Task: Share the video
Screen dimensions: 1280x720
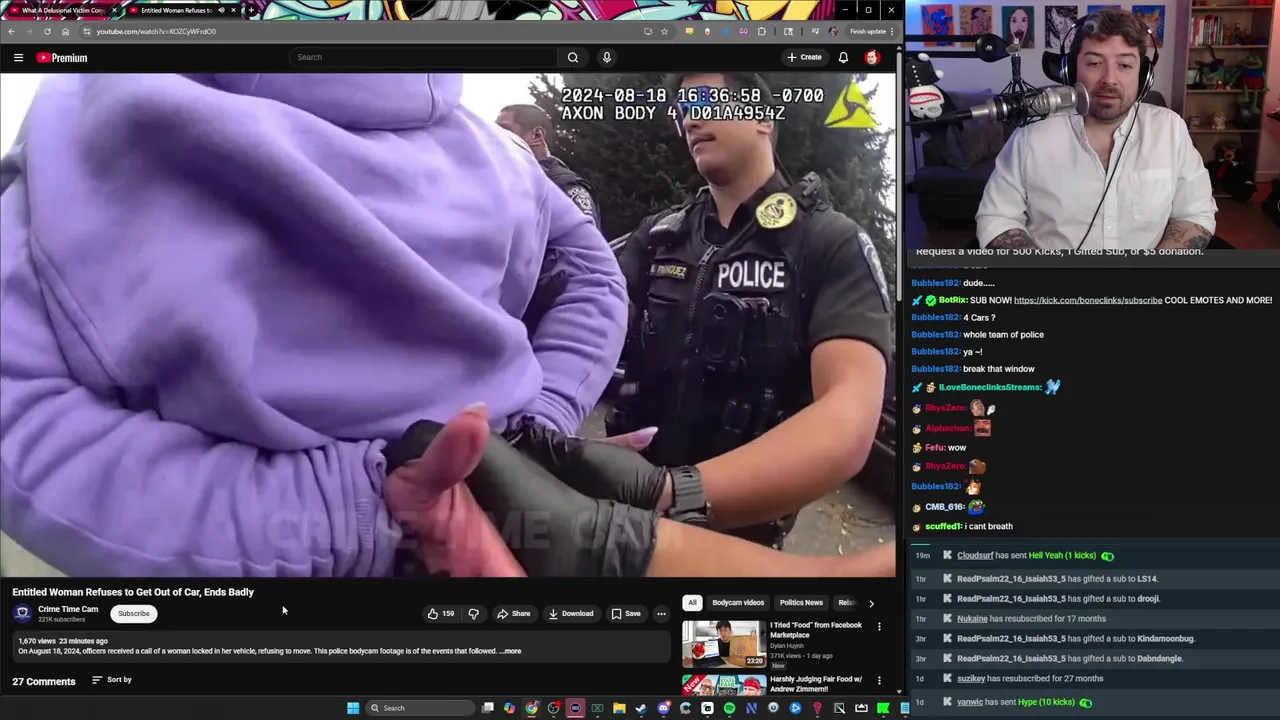Action: coord(514,614)
